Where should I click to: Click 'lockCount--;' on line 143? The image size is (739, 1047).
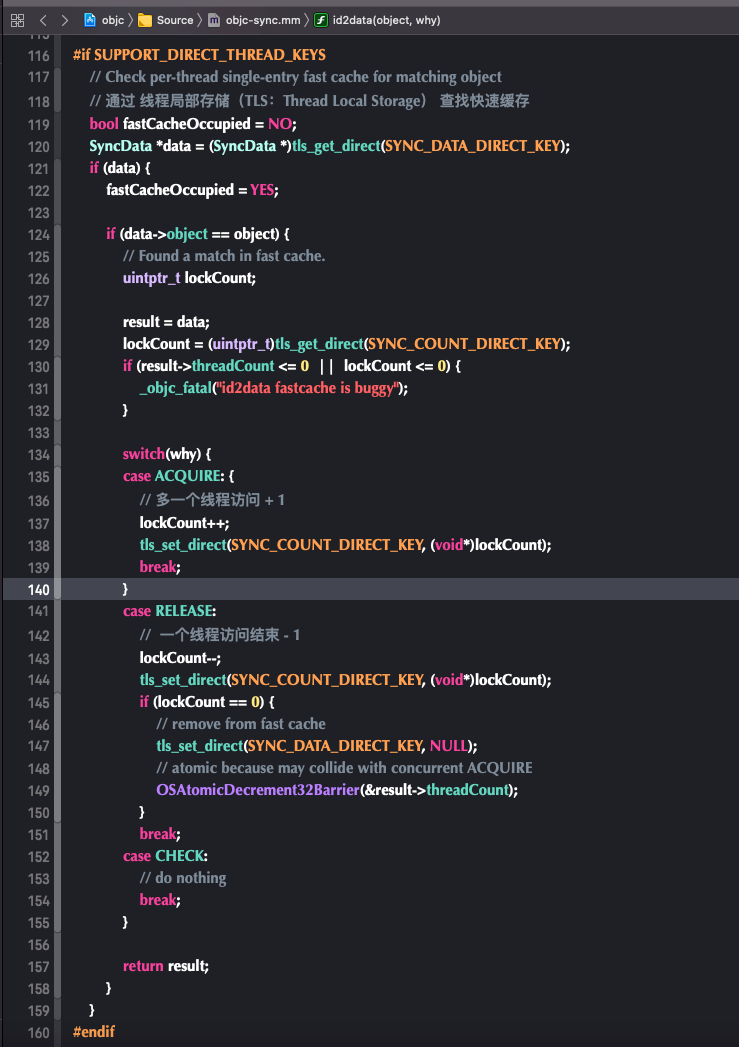[x=180, y=658]
